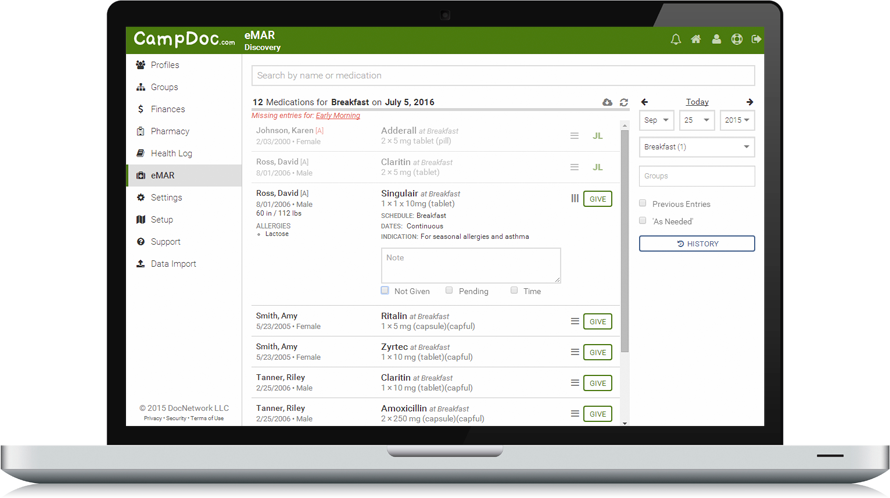
Task: Click scrollbar down arrow of list
Action: (625, 422)
